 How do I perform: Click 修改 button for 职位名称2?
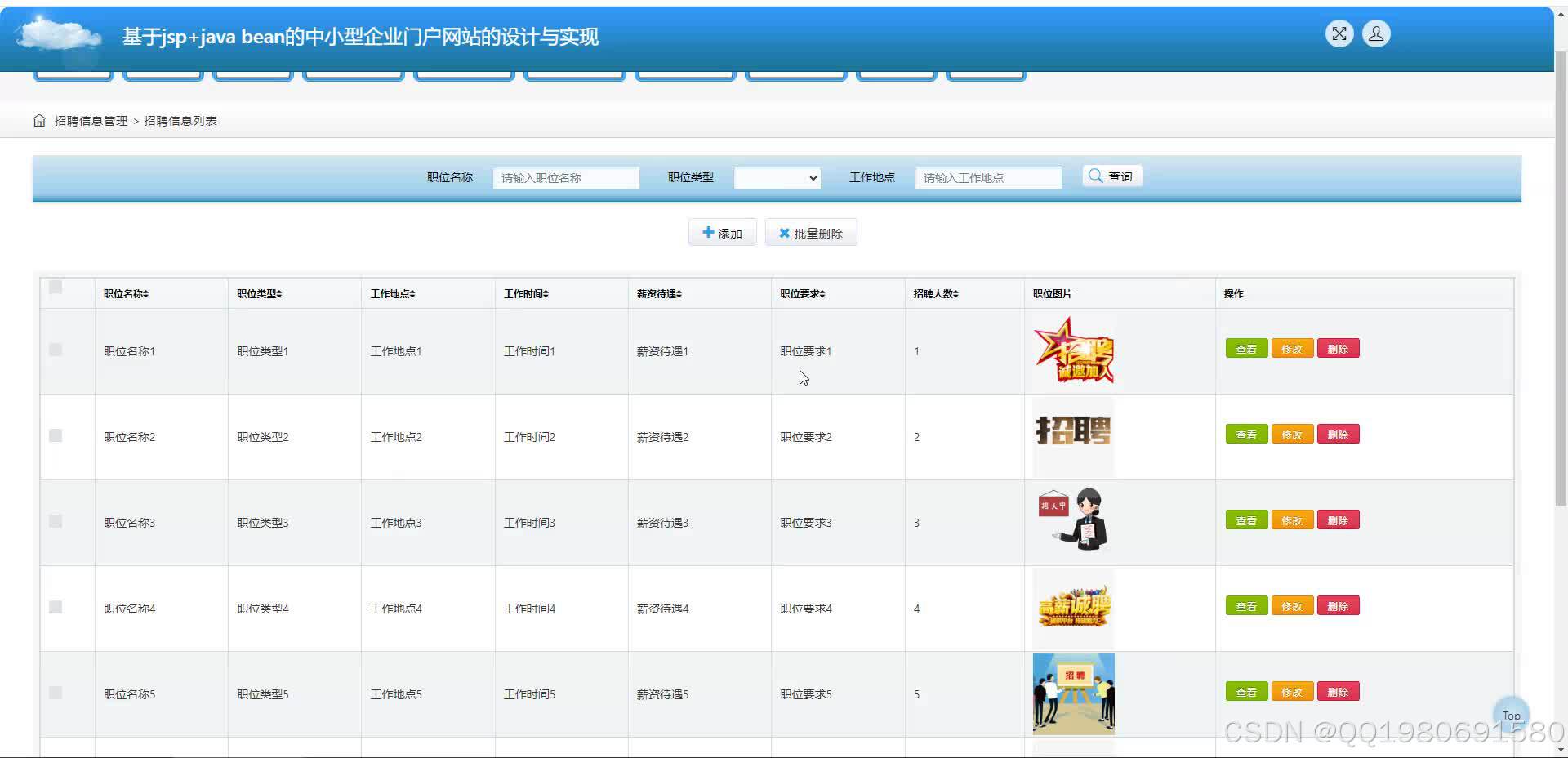[x=1292, y=435]
